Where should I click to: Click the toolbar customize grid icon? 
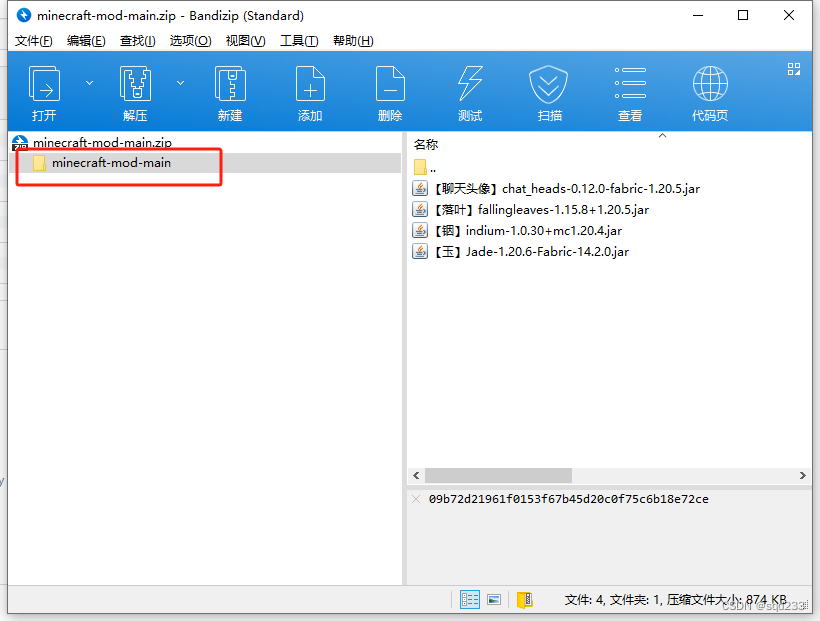(794, 69)
